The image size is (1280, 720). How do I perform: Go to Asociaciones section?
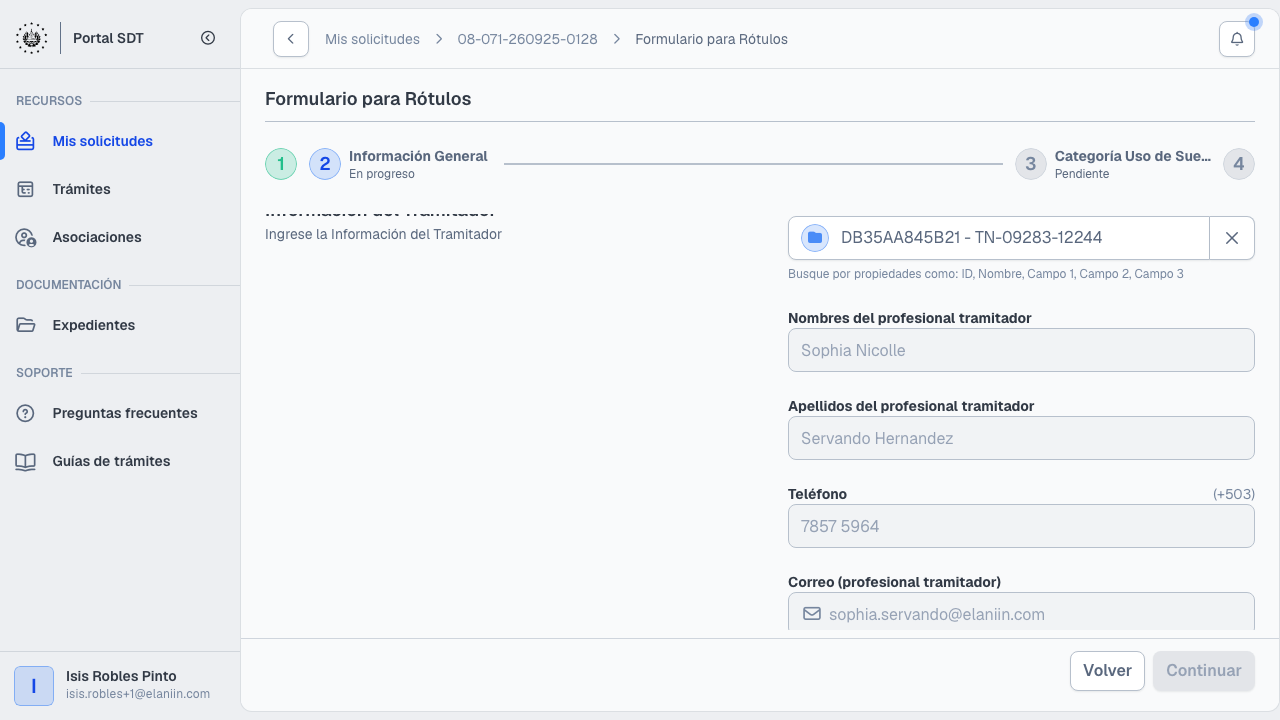tap(120, 237)
